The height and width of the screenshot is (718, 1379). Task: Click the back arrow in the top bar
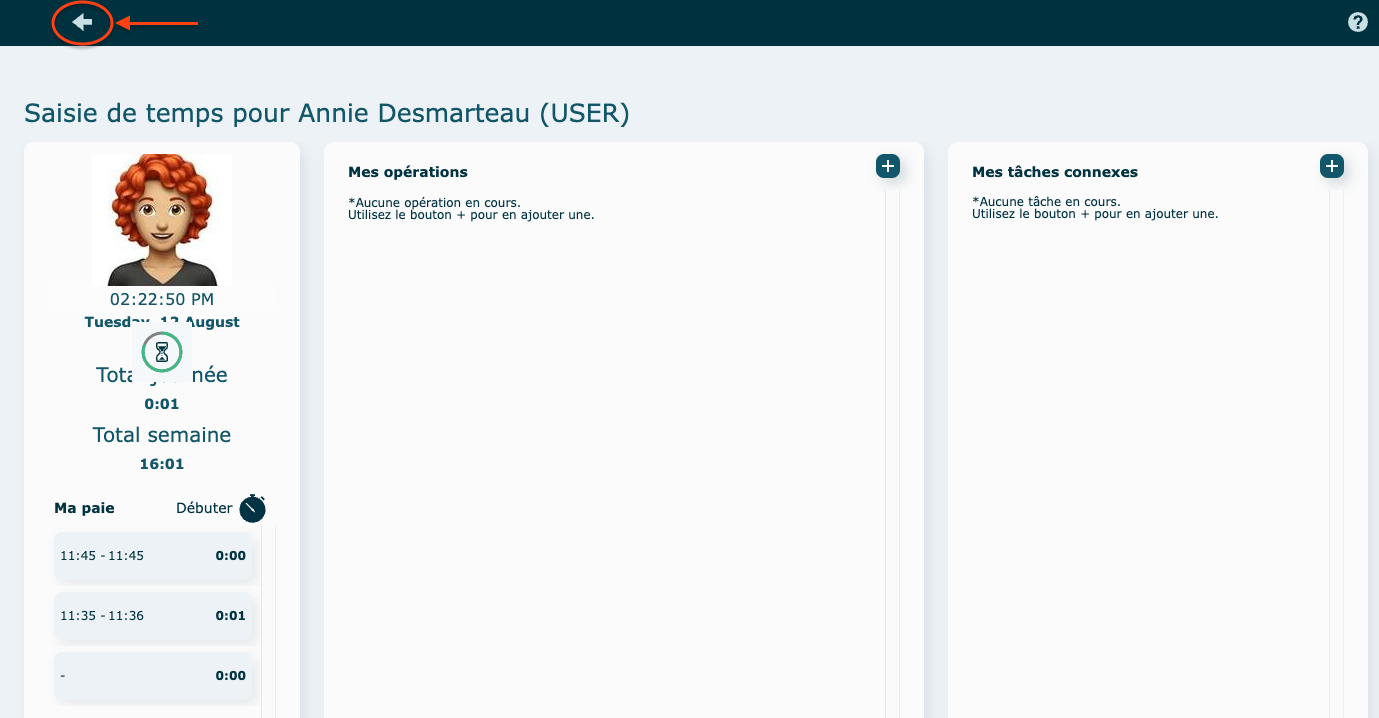tap(82, 22)
